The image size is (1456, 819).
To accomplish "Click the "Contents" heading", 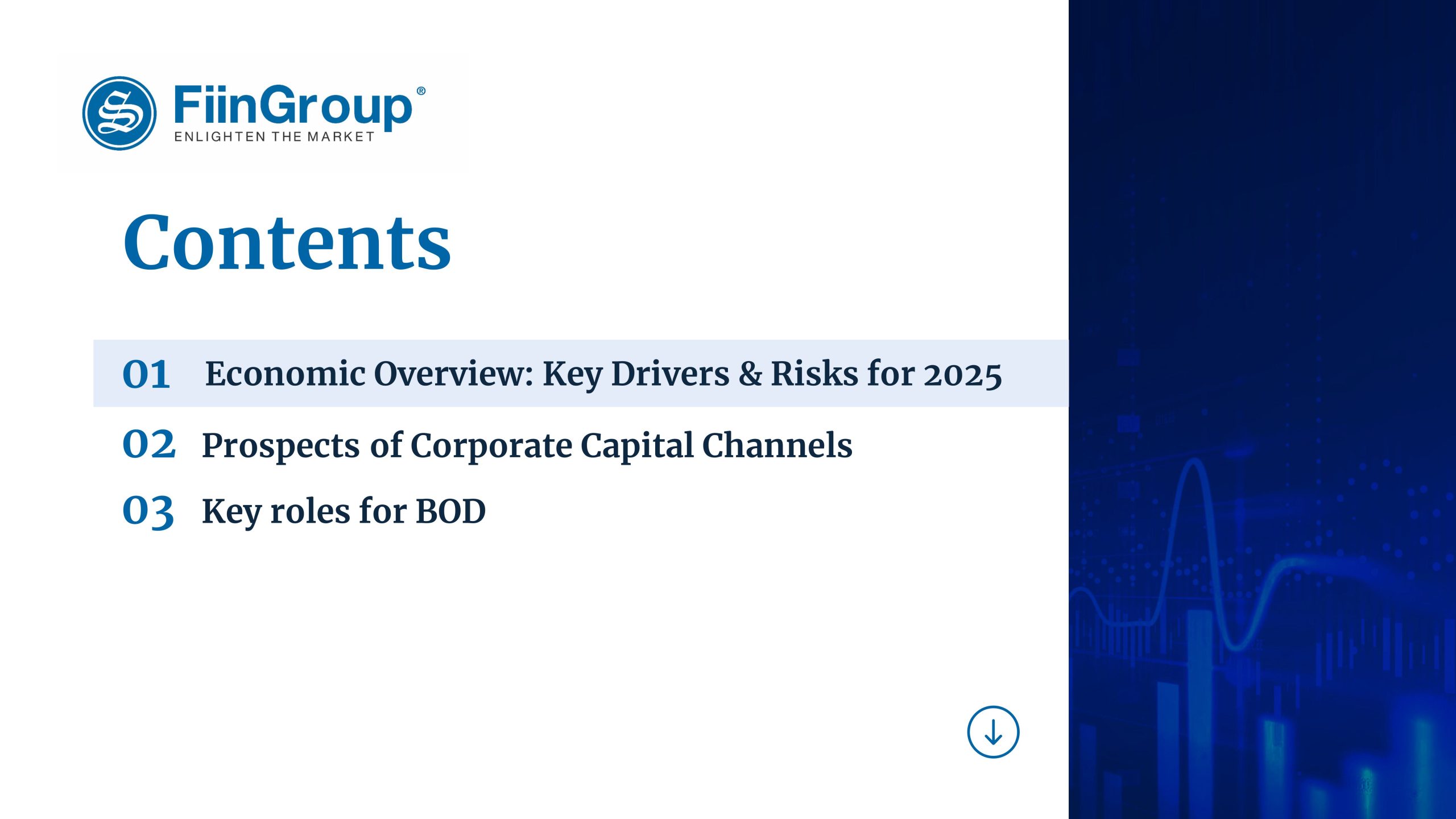I will [287, 242].
